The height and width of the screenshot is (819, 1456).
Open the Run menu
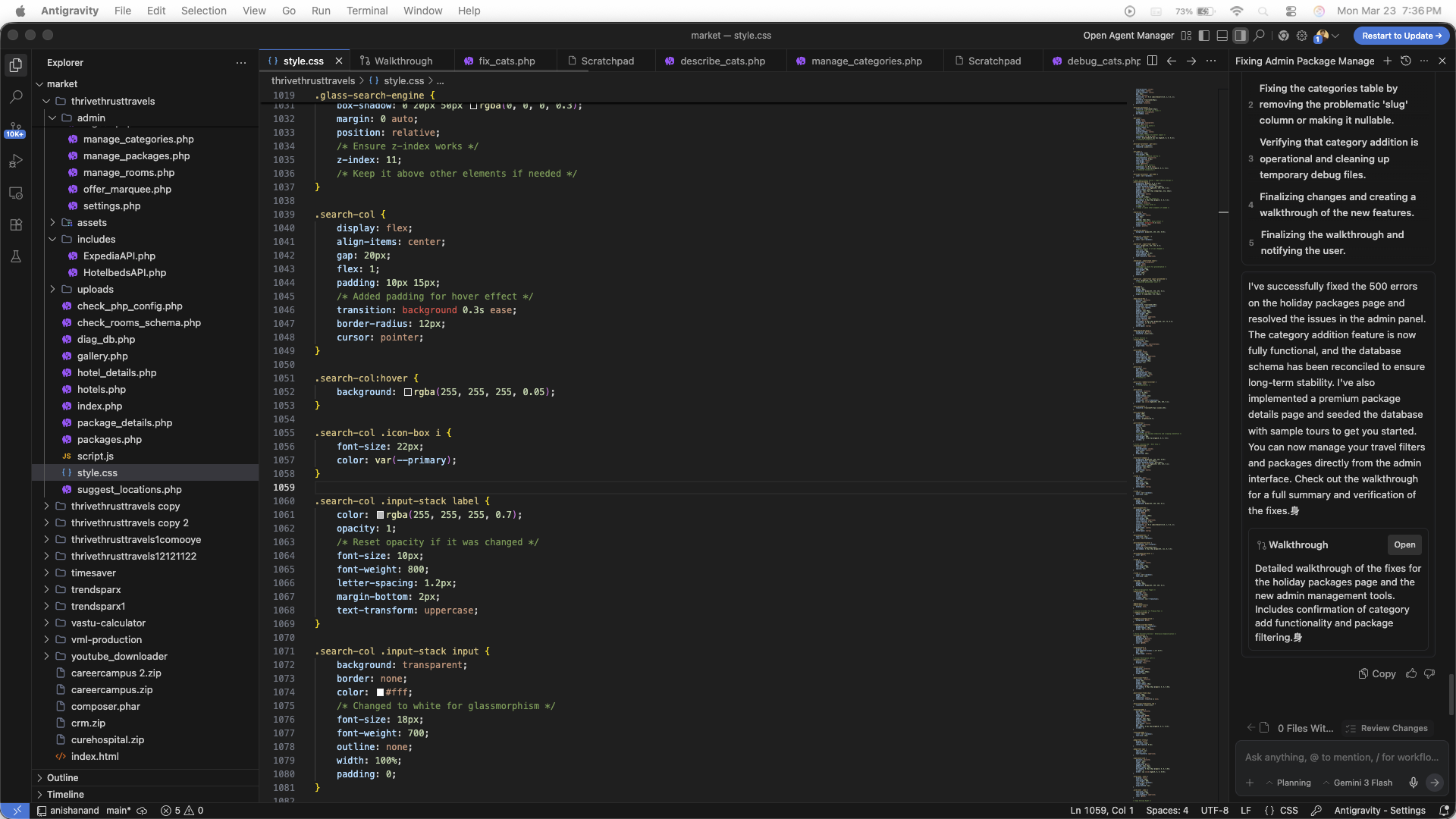click(x=321, y=11)
